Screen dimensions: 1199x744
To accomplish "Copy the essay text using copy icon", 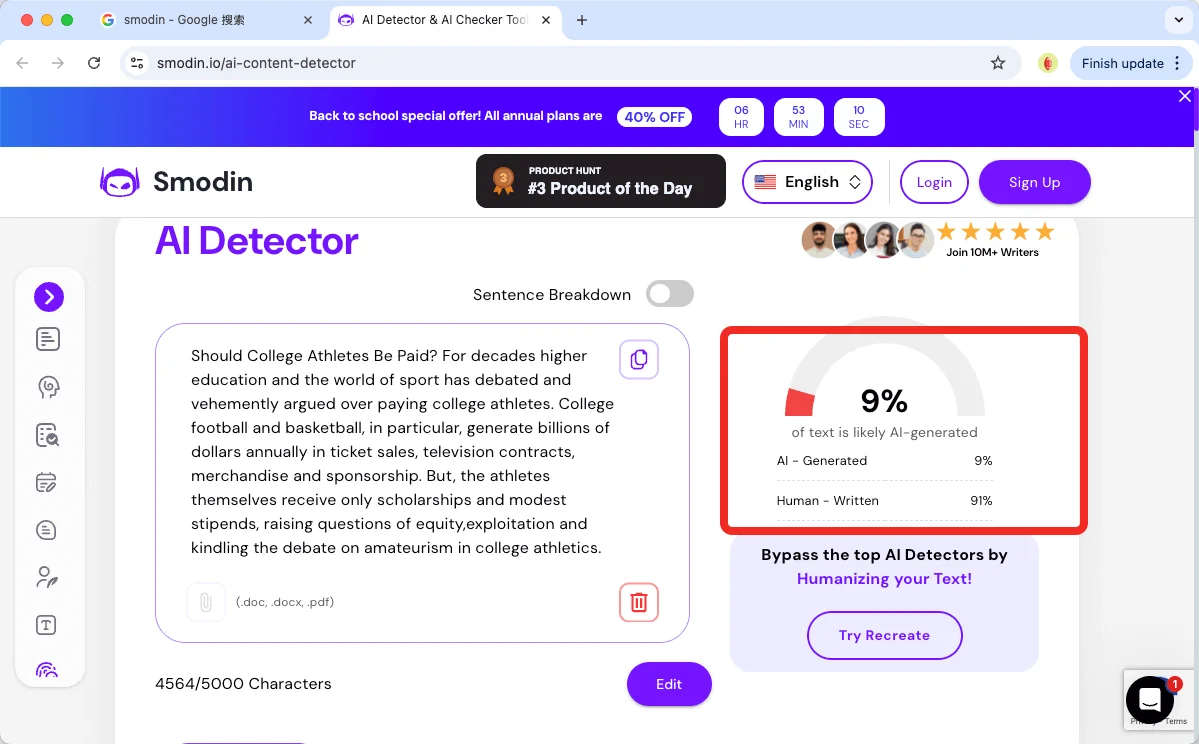I will click(x=639, y=359).
